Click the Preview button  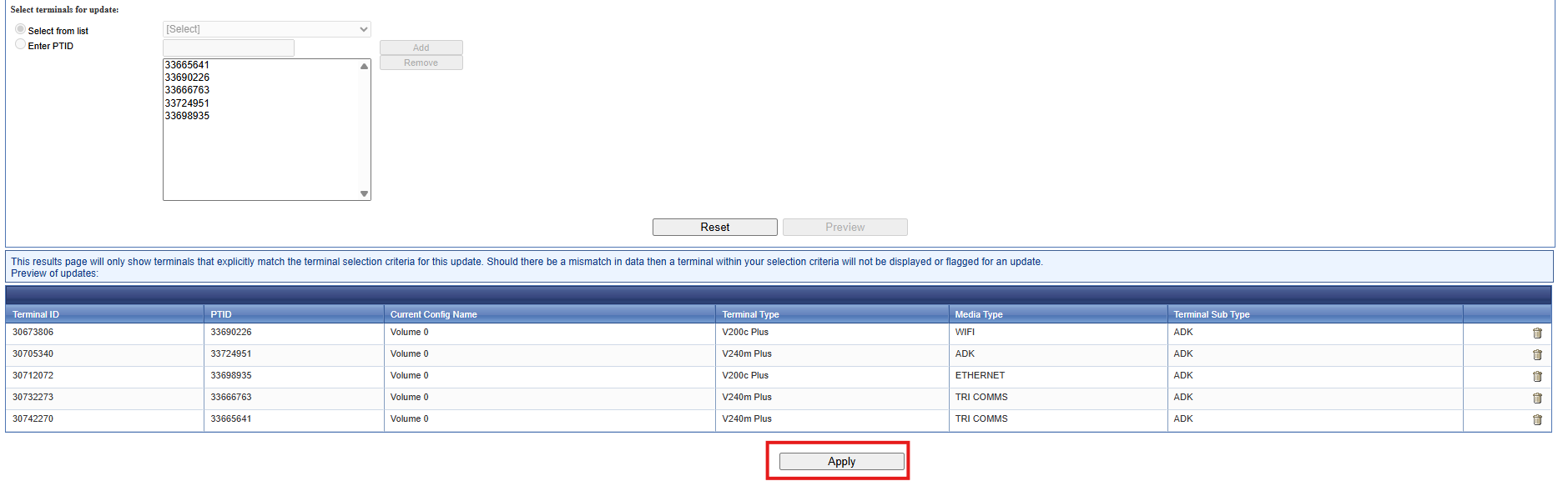(x=845, y=228)
